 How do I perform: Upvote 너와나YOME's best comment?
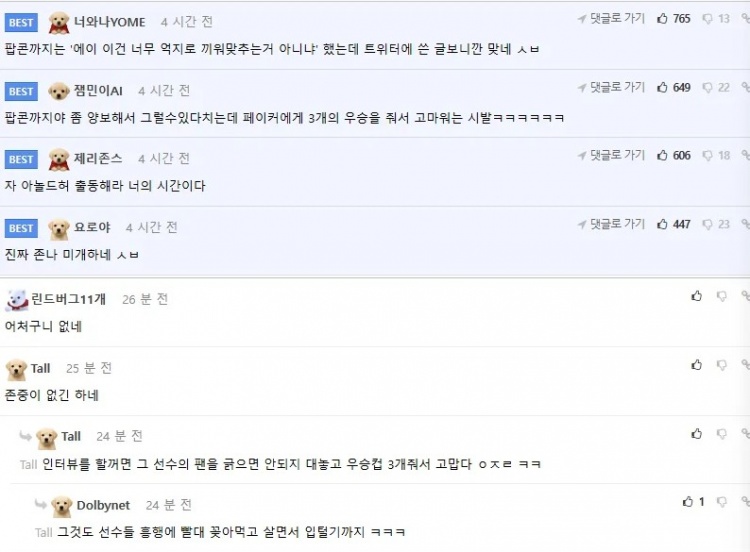pyautogui.click(x=662, y=19)
